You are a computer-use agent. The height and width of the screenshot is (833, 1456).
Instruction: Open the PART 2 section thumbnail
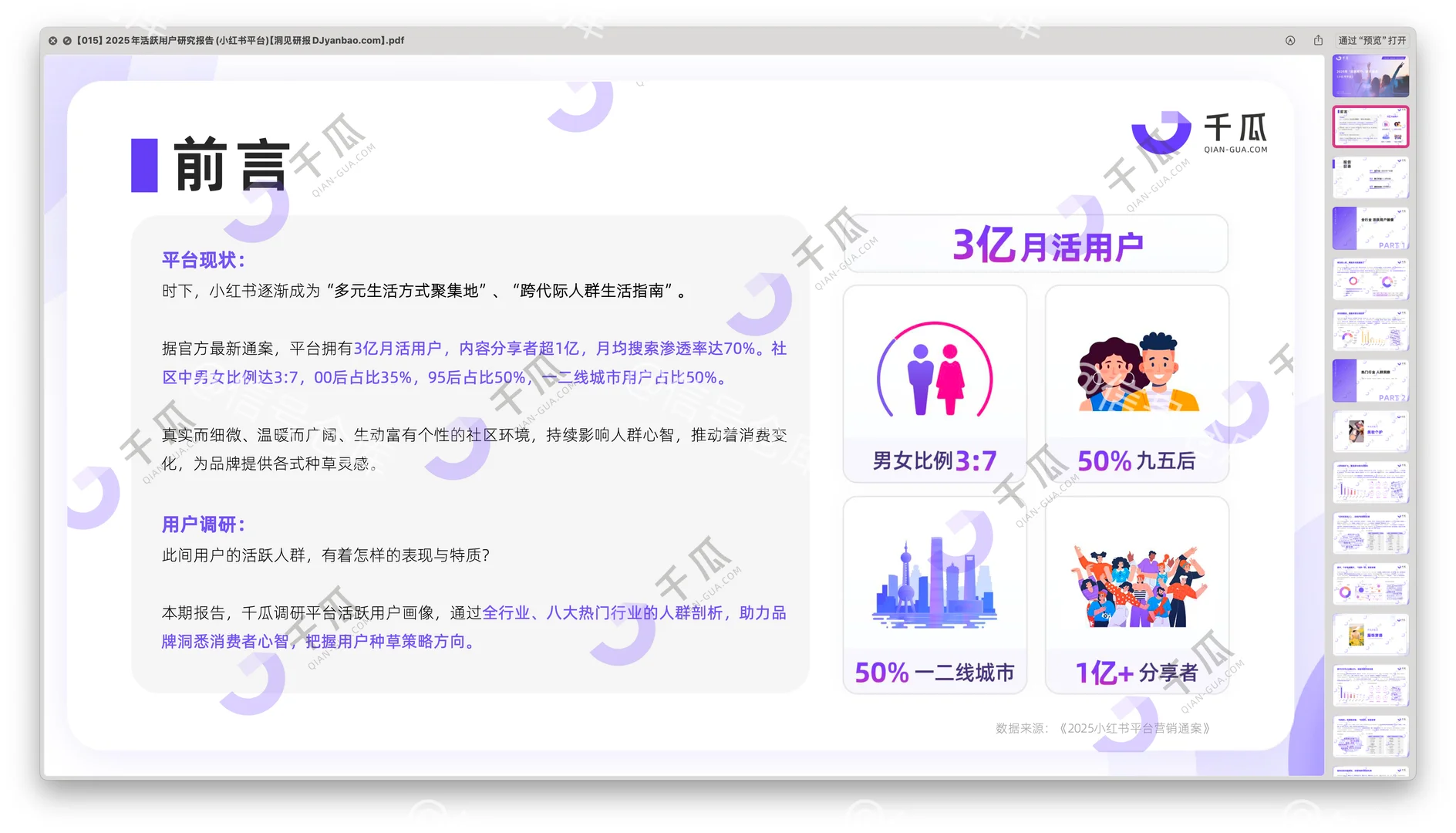pos(1370,381)
